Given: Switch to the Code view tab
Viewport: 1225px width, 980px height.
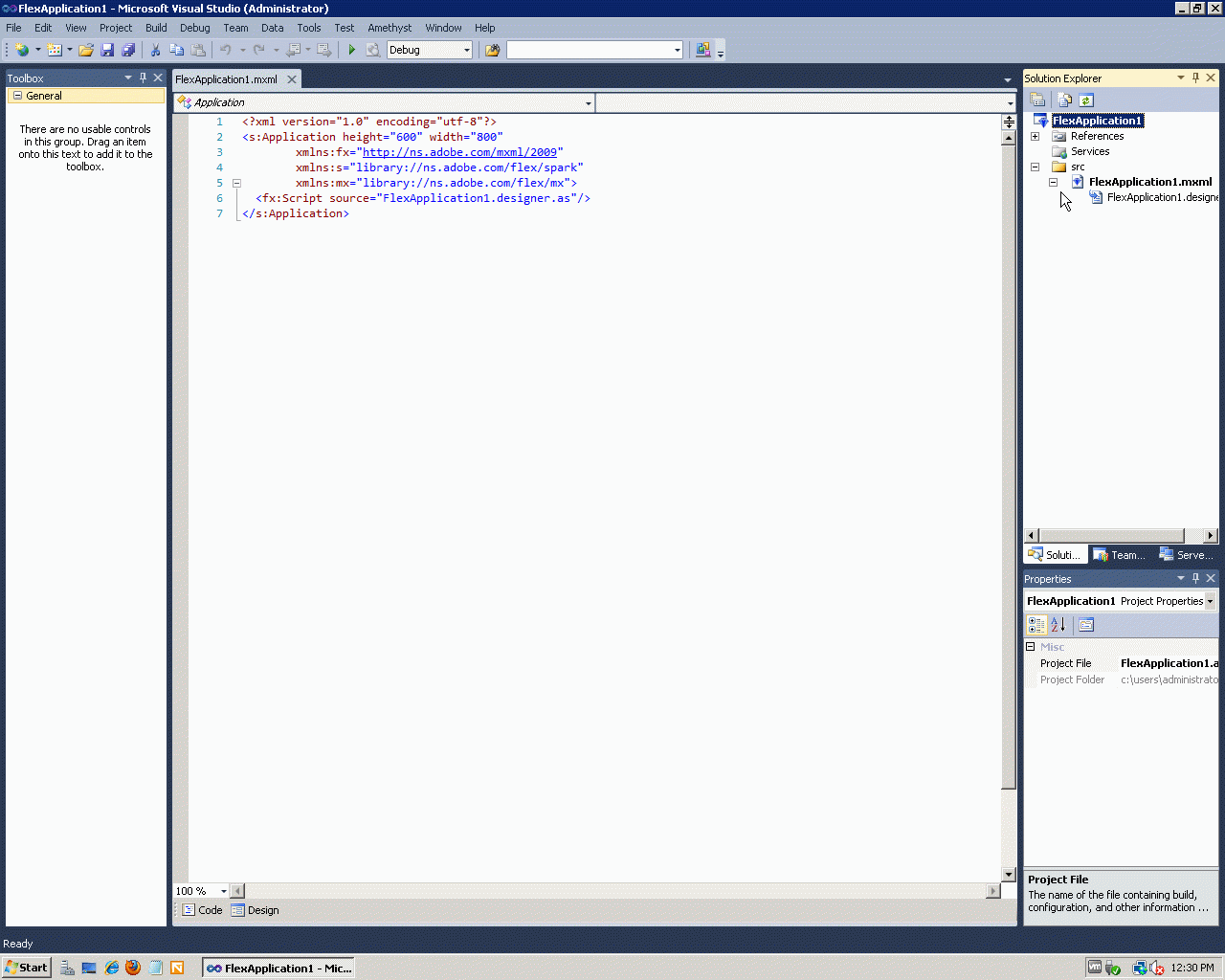Looking at the screenshot, I should [x=203, y=910].
